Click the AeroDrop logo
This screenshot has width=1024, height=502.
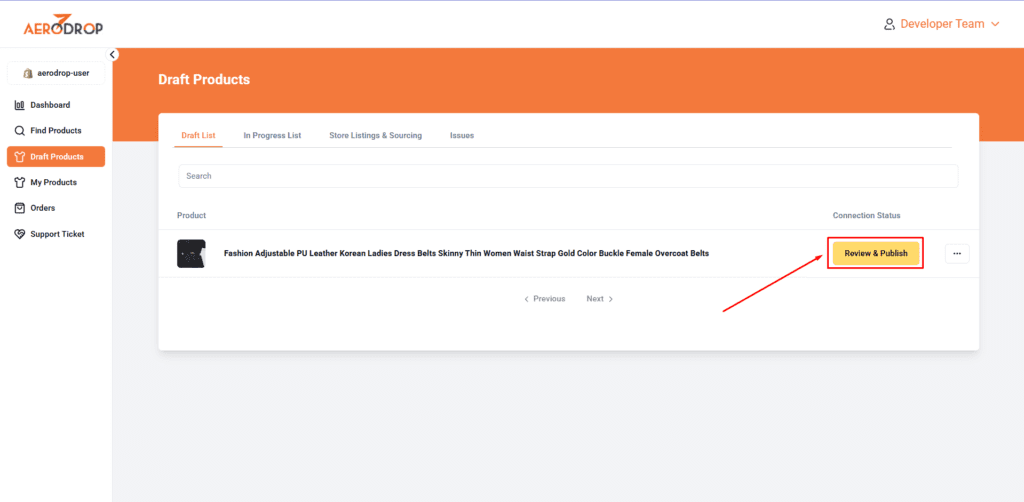[x=63, y=25]
